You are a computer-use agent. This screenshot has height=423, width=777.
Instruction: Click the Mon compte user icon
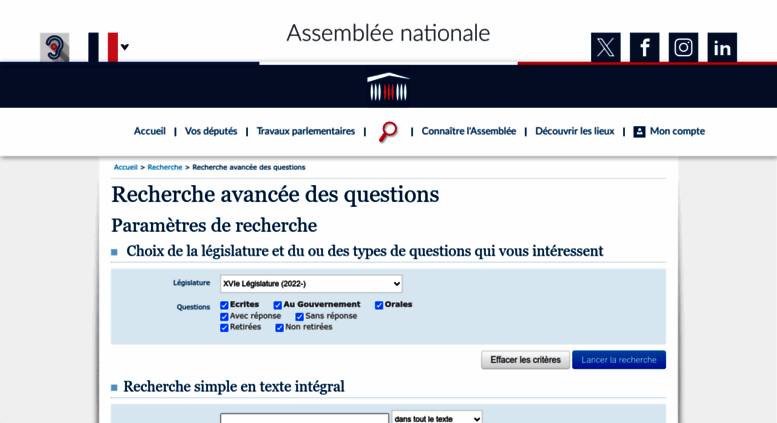[x=639, y=132]
